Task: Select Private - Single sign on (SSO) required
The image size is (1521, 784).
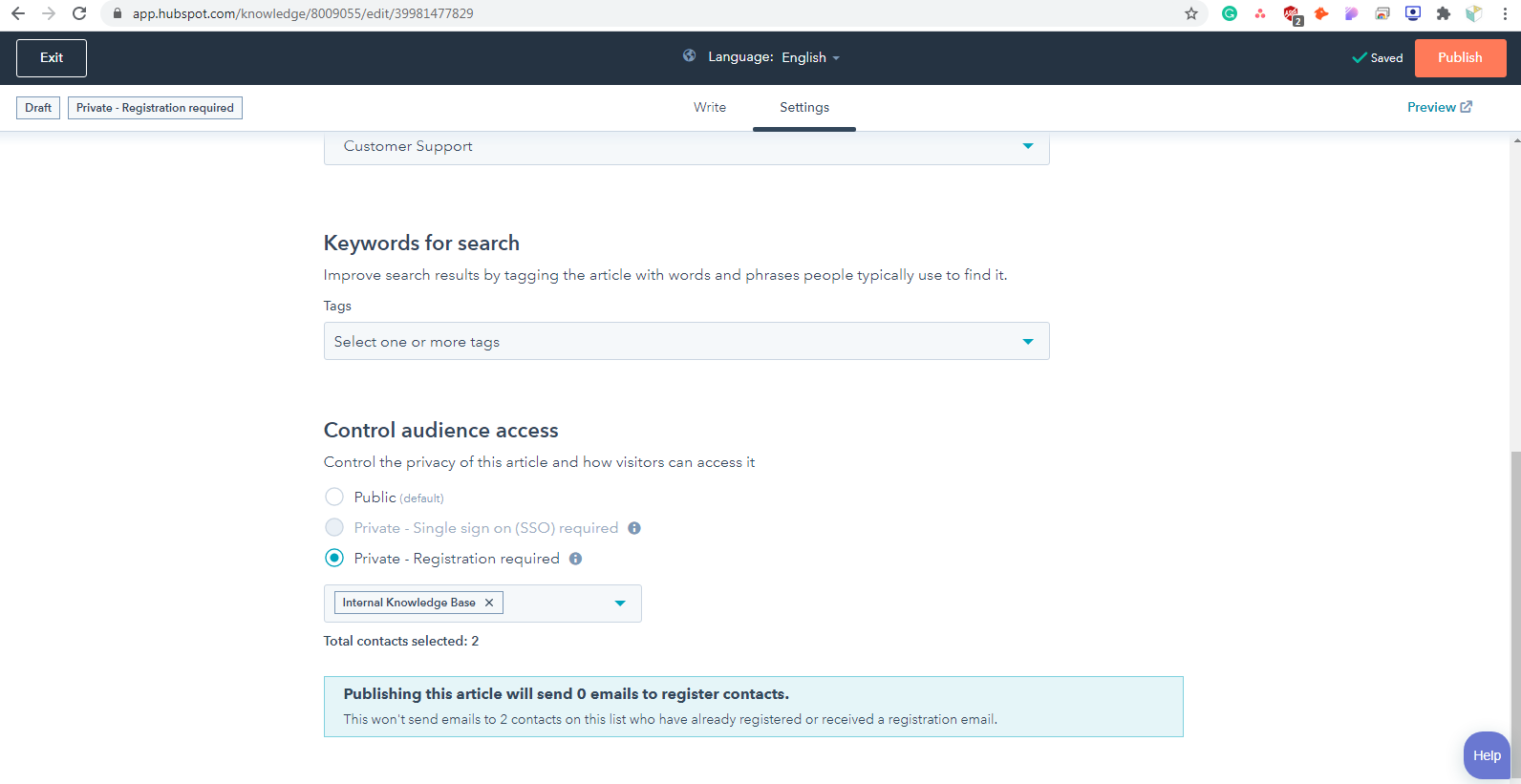Action: click(334, 527)
